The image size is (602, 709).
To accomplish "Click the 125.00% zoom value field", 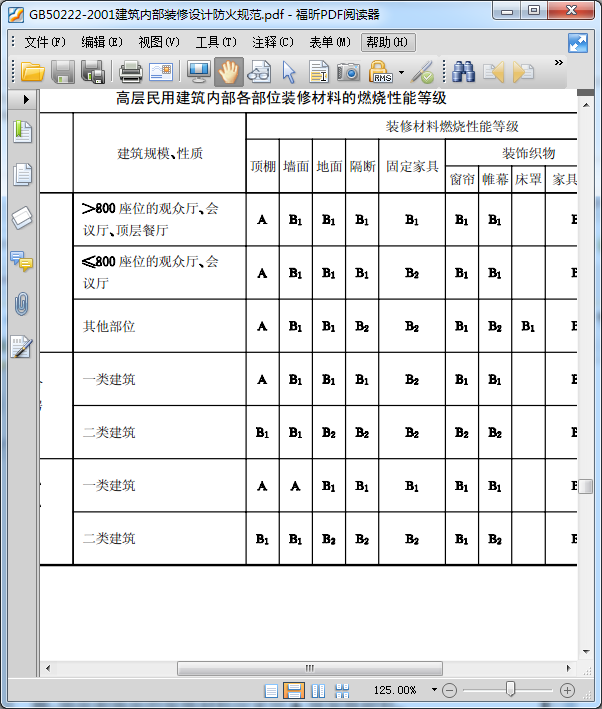I will point(395,690).
